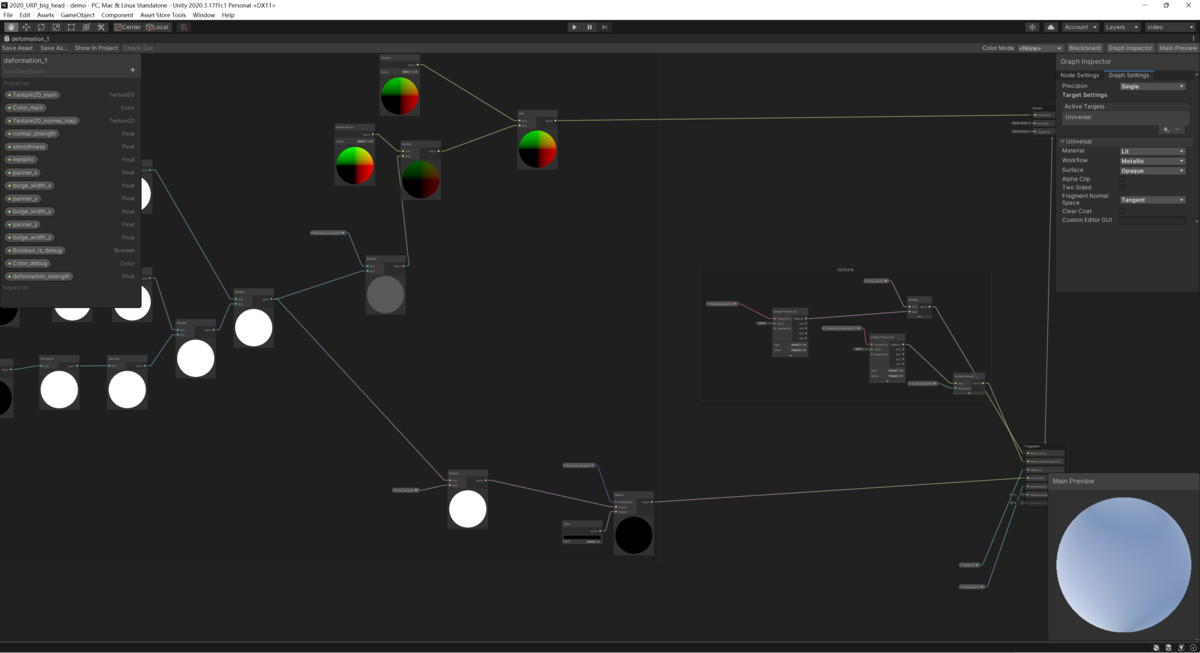The height and width of the screenshot is (653, 1200).
Task: Select the Scale tool in the toolbar
Action: [x=56, y=27]
